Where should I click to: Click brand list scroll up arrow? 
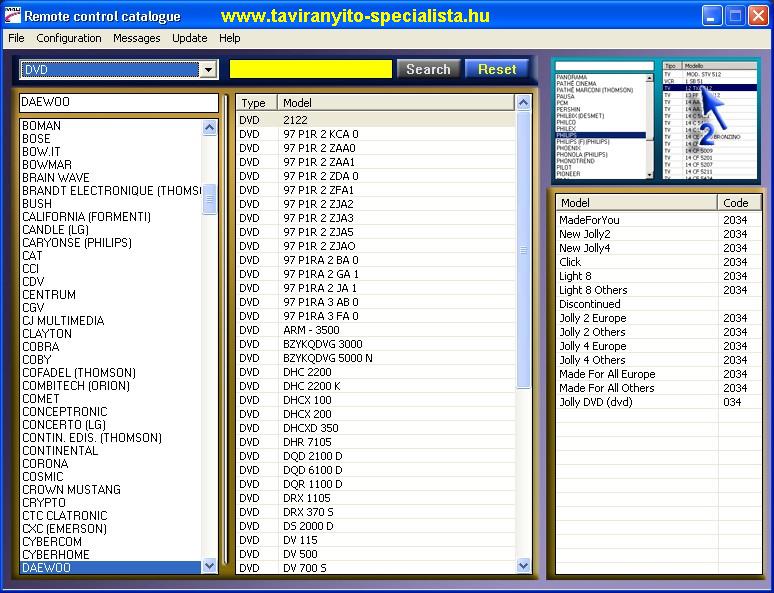coord(209,128)
